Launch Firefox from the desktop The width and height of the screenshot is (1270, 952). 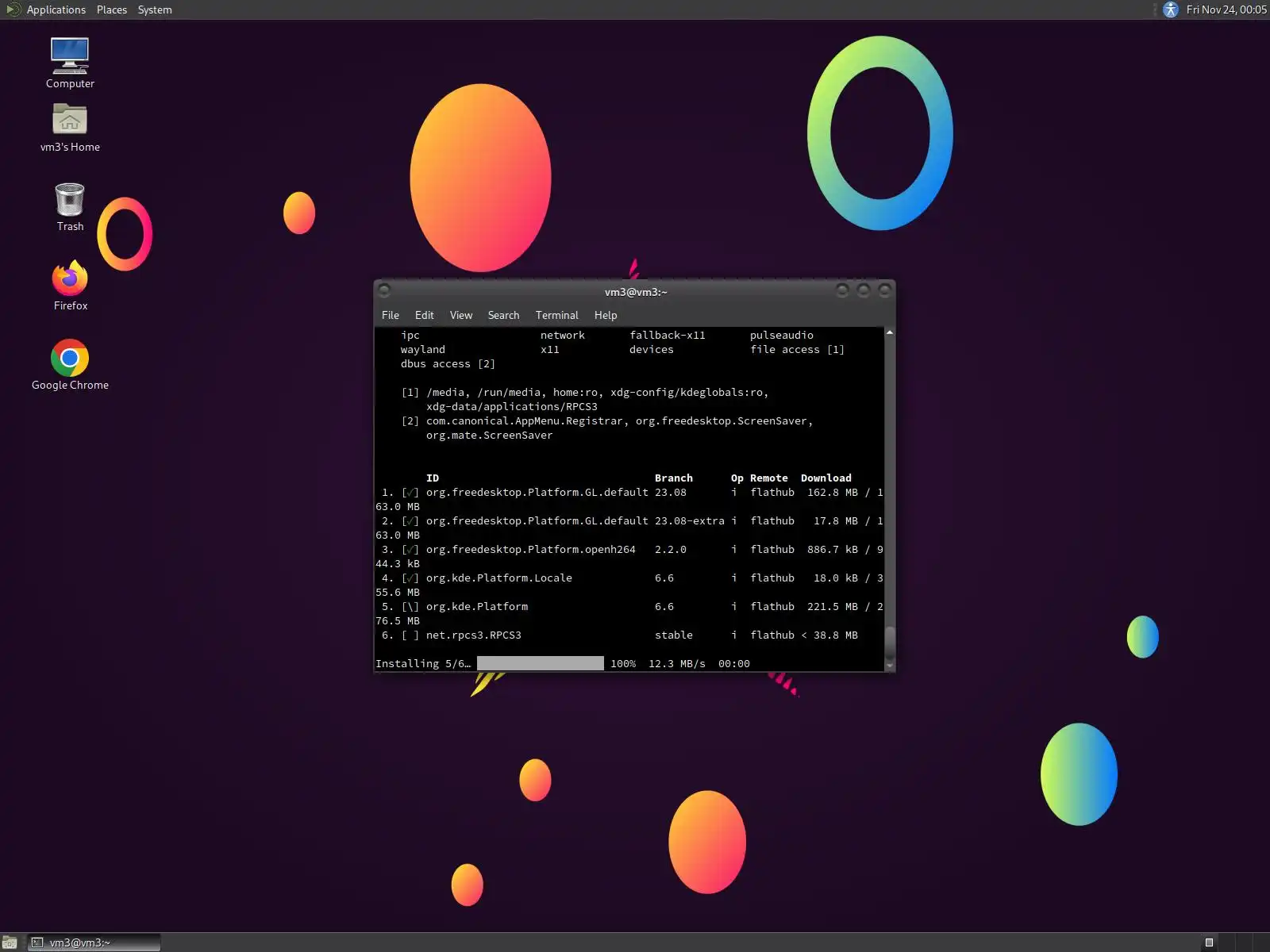(70, 285)
